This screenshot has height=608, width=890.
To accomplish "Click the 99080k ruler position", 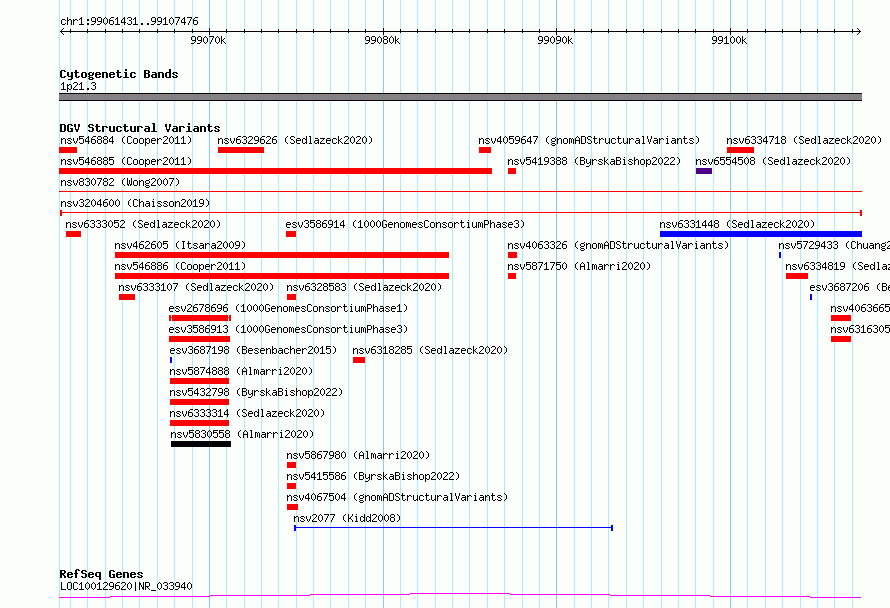I will [382, 40].
